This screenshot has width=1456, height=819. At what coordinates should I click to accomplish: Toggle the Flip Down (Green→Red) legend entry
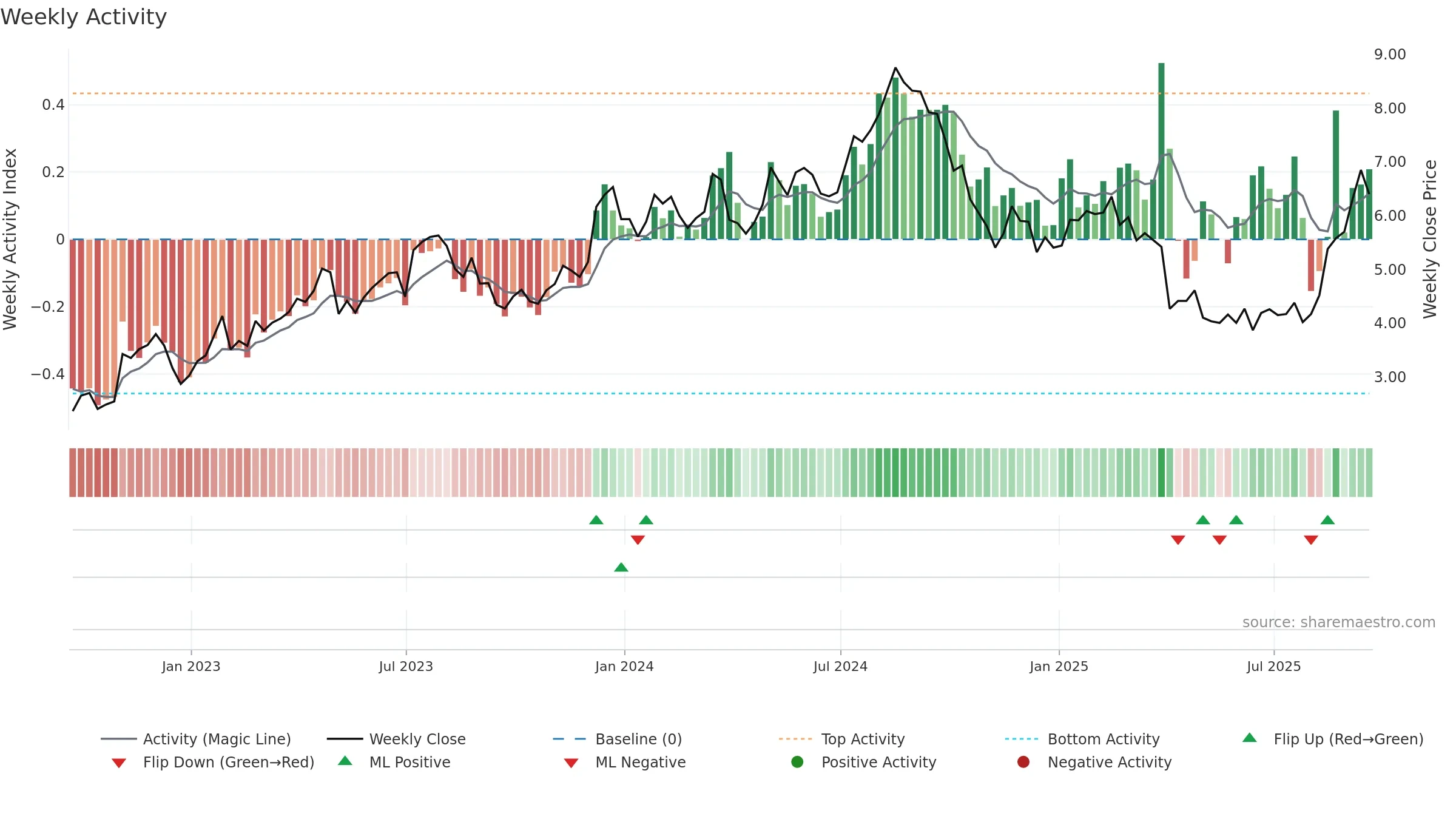point(213,762)
